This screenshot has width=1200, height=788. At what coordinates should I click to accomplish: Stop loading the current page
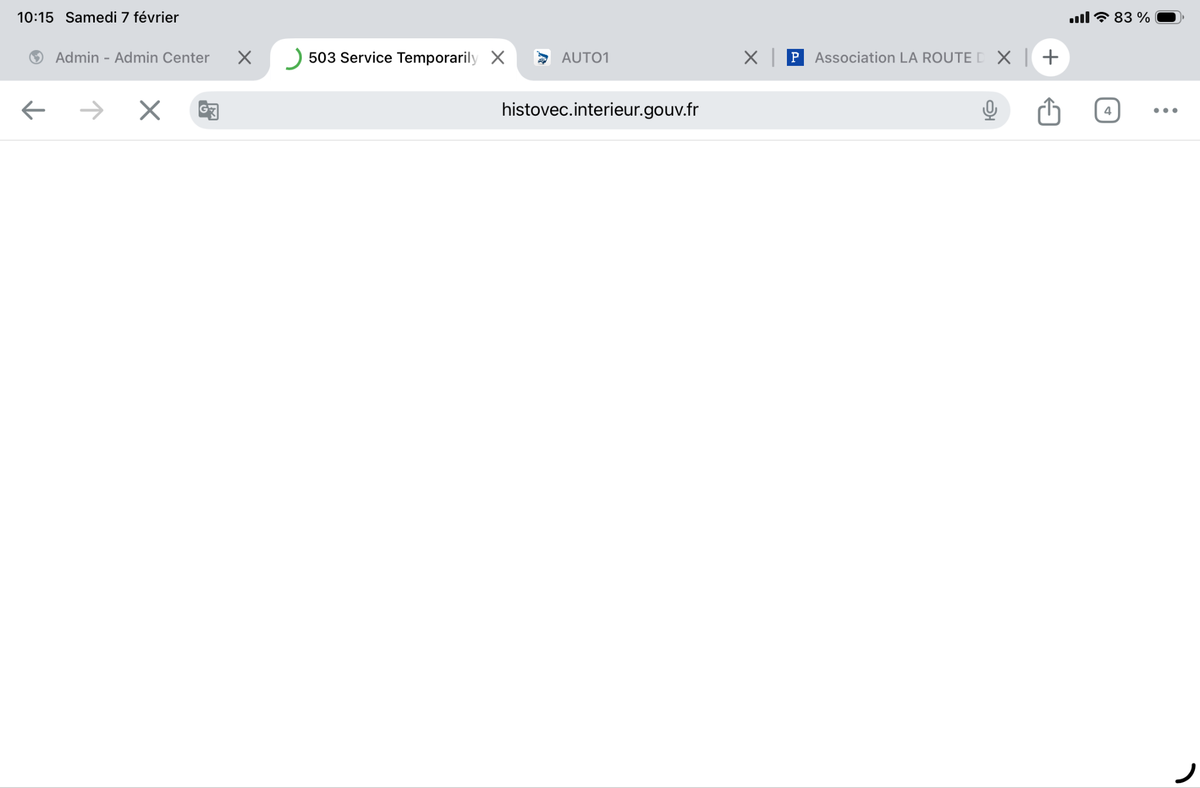(x=150, y=110)
